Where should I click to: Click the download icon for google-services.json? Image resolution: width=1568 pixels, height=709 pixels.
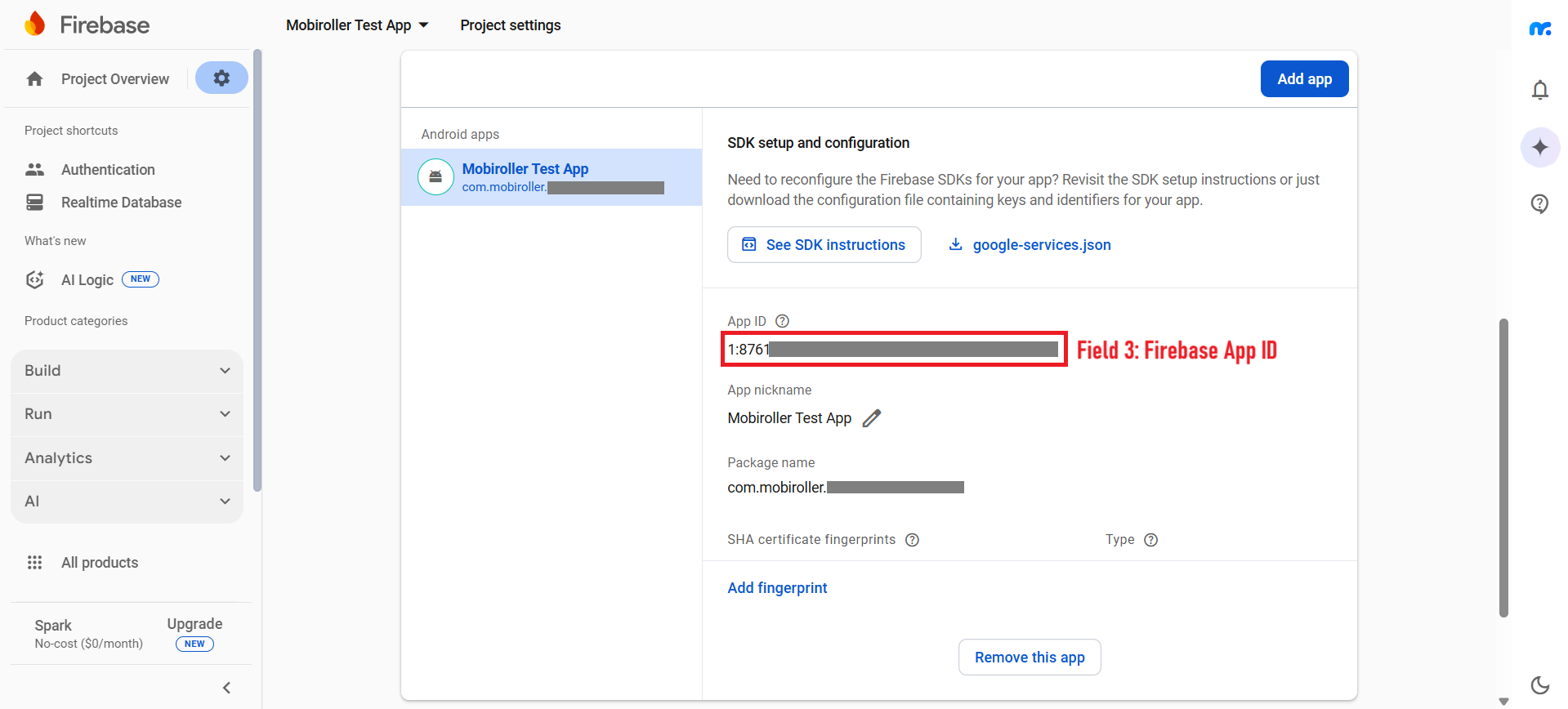[954, 244]
